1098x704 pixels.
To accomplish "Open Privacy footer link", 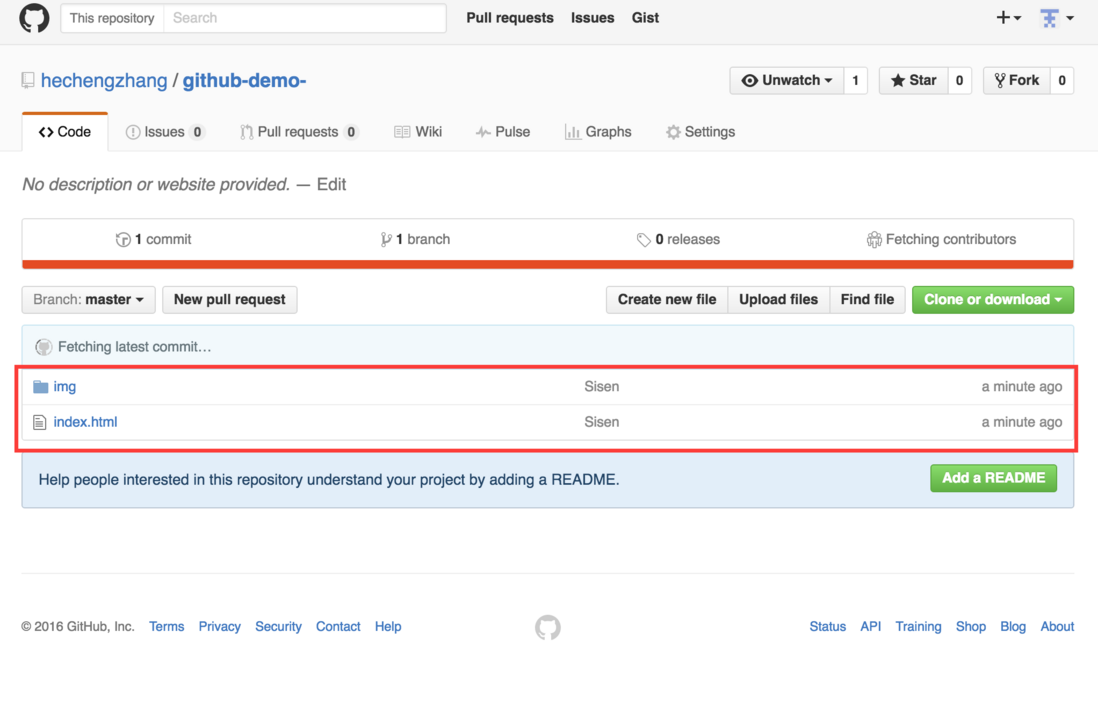I will [219, 627].
